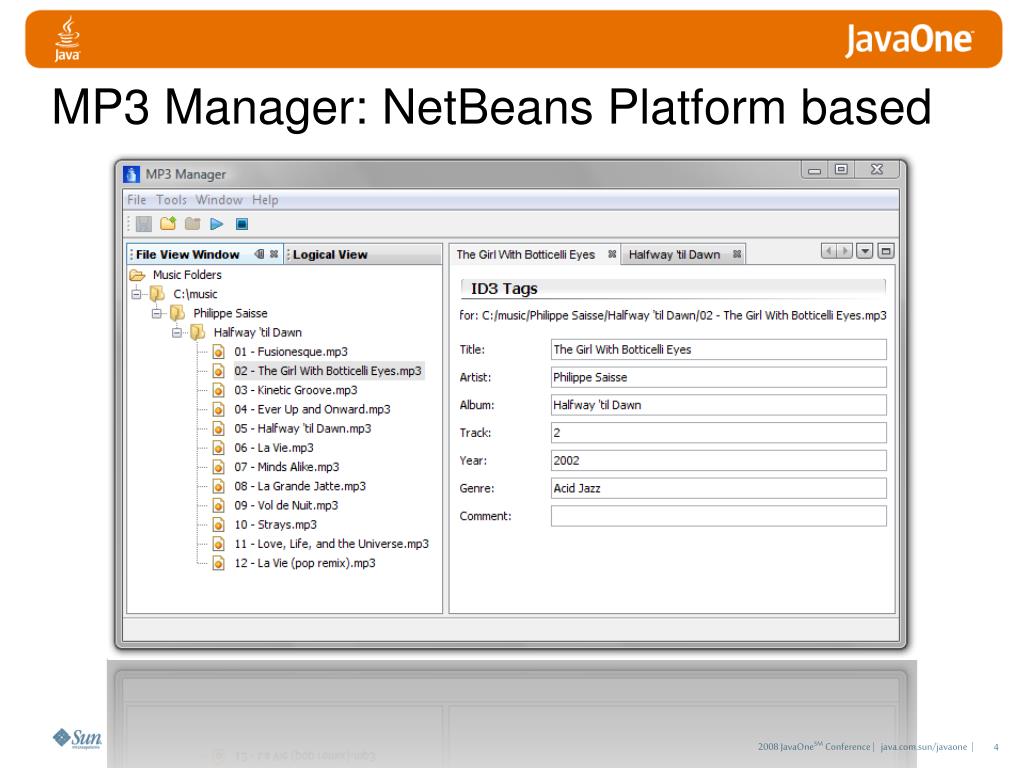The image size is (1024, 768).
Task: Select the Halfway 'til Dawn folder
Action: [x=257, y=332]
